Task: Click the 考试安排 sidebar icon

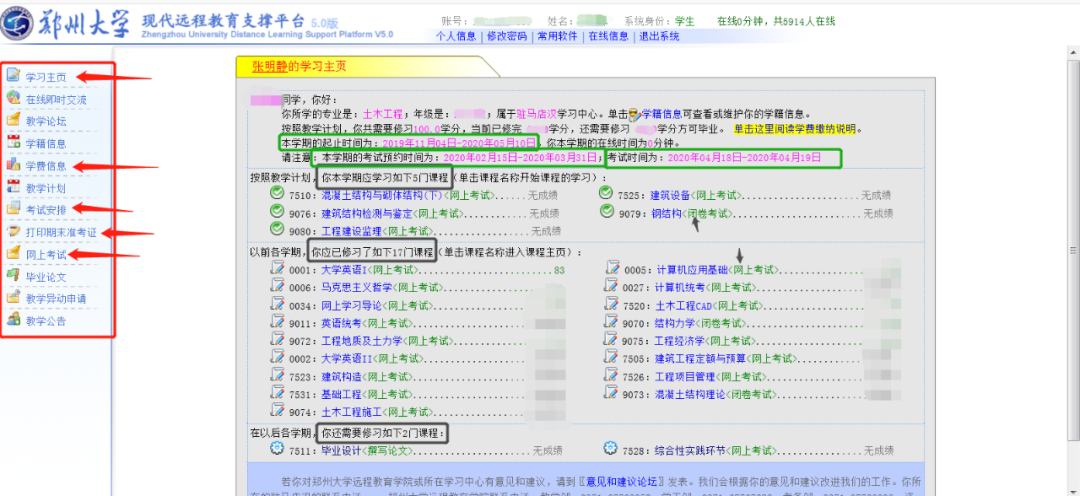Action: [x=13, y=209]
